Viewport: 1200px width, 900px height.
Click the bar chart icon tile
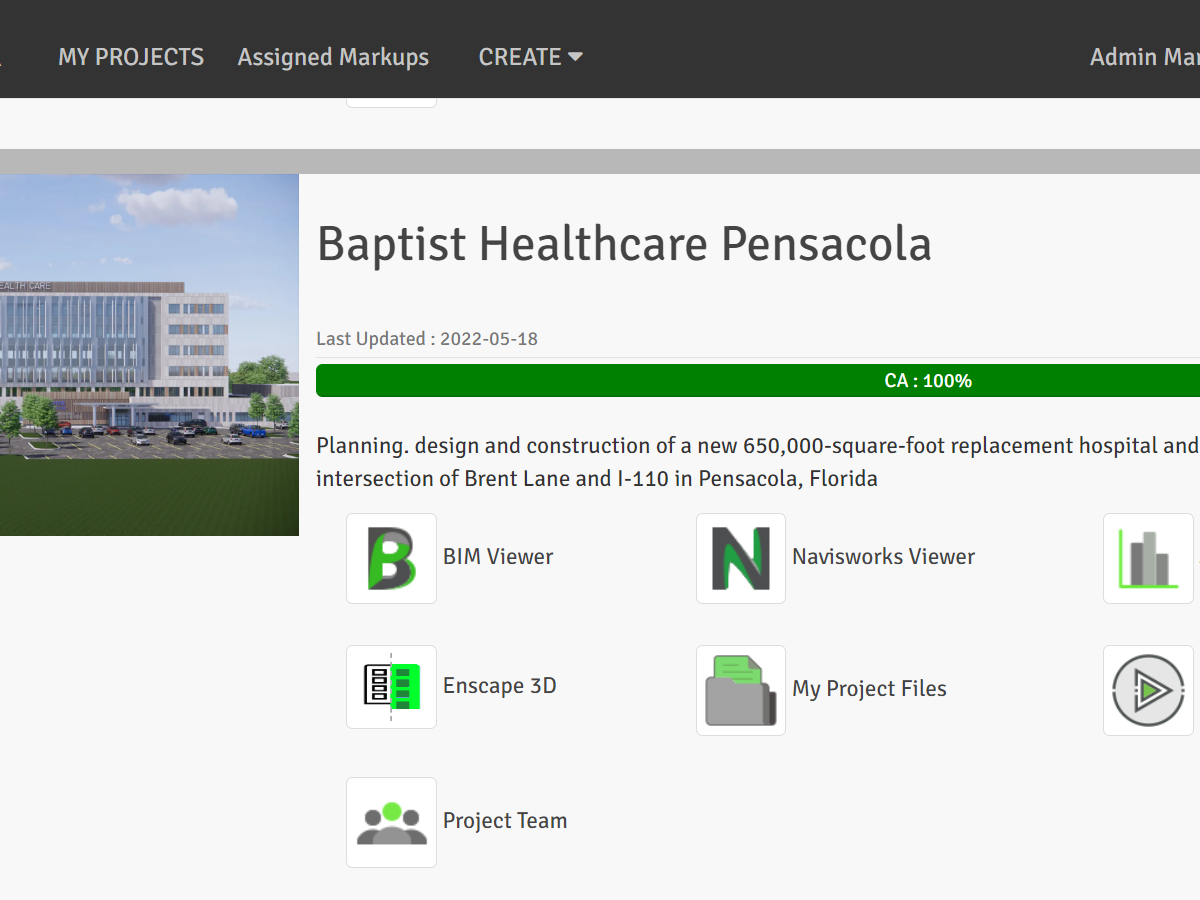(x=1148, y=558)
